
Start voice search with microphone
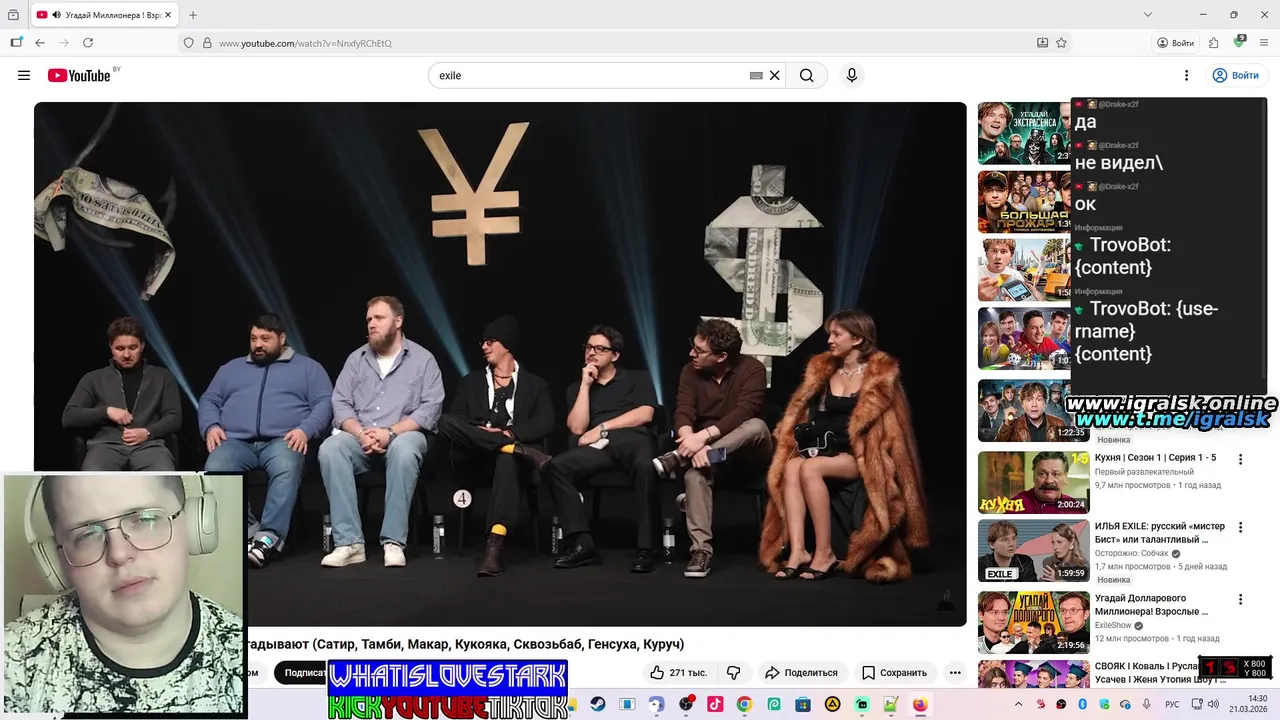tap(852, 75)
